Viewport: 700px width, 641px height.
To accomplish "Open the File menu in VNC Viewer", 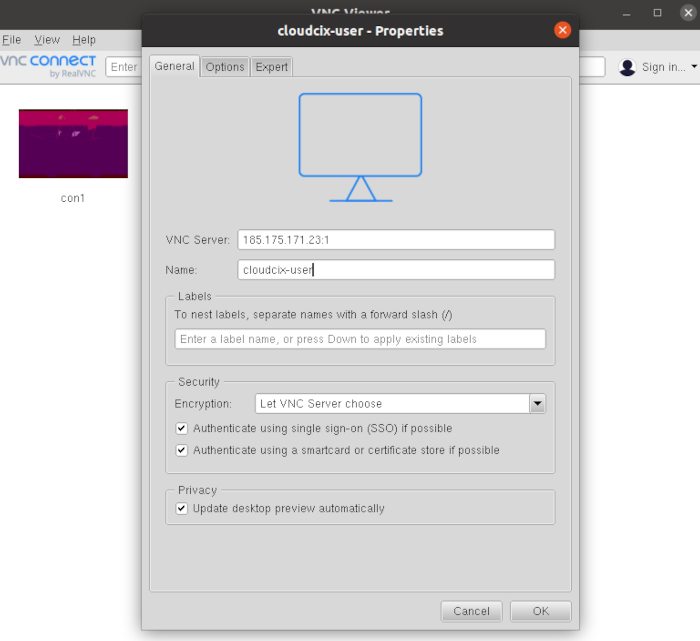I will pyautogui.click(x=12, y=40).
